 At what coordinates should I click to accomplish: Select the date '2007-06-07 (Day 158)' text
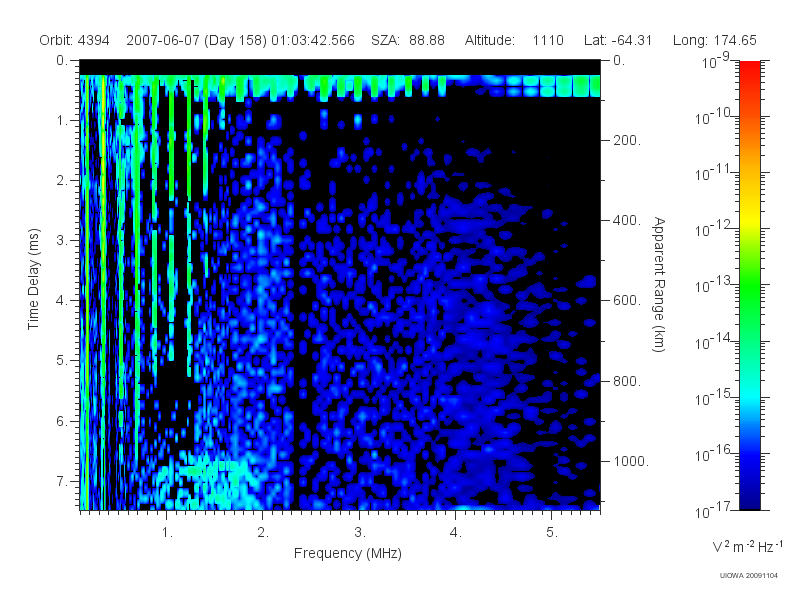(x=196, y=40)
